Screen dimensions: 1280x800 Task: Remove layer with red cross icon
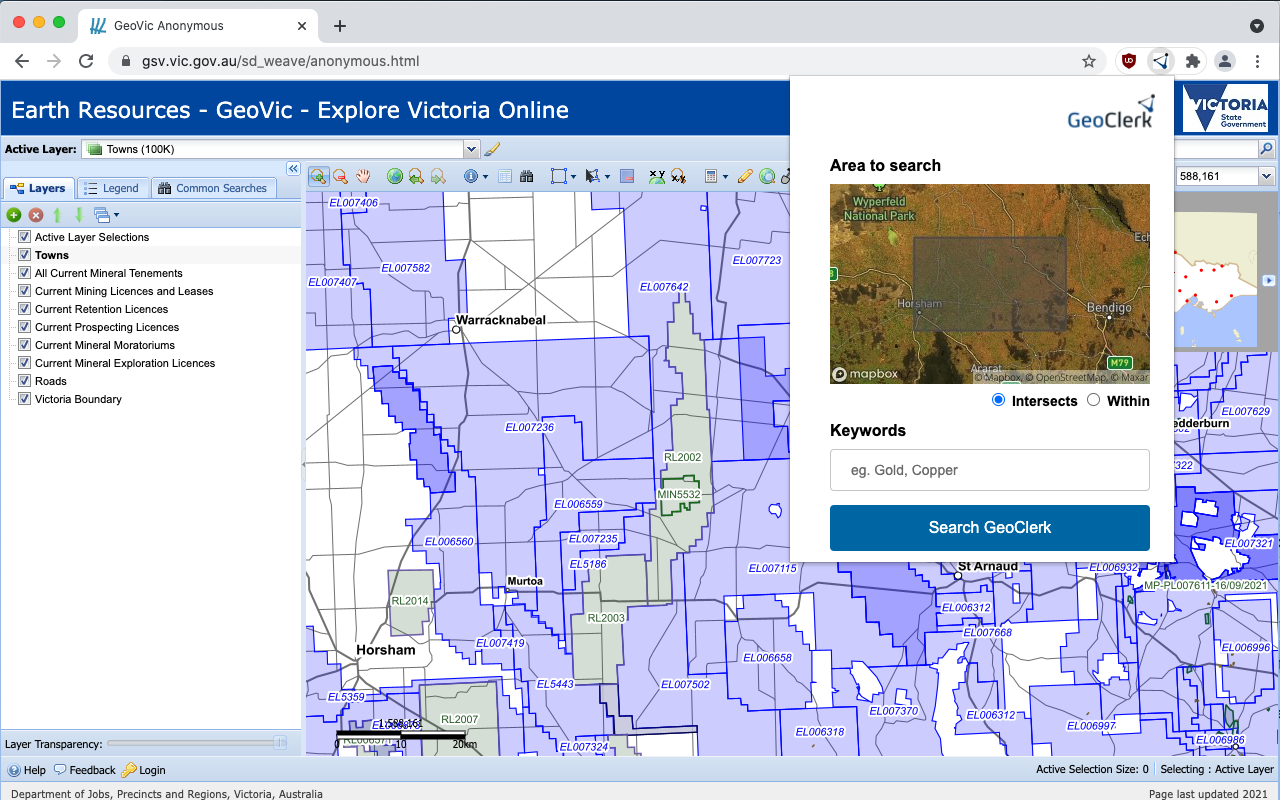35,215
